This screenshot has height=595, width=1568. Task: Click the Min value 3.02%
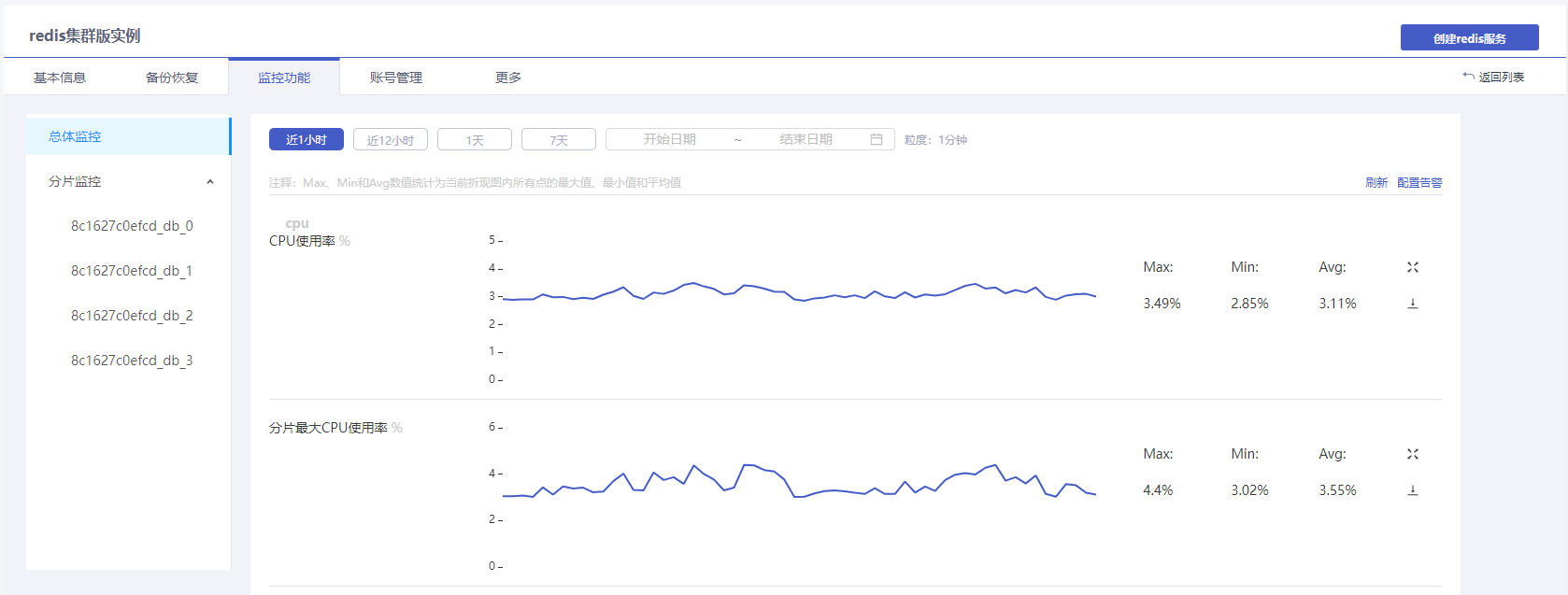tap(1249, 490)
